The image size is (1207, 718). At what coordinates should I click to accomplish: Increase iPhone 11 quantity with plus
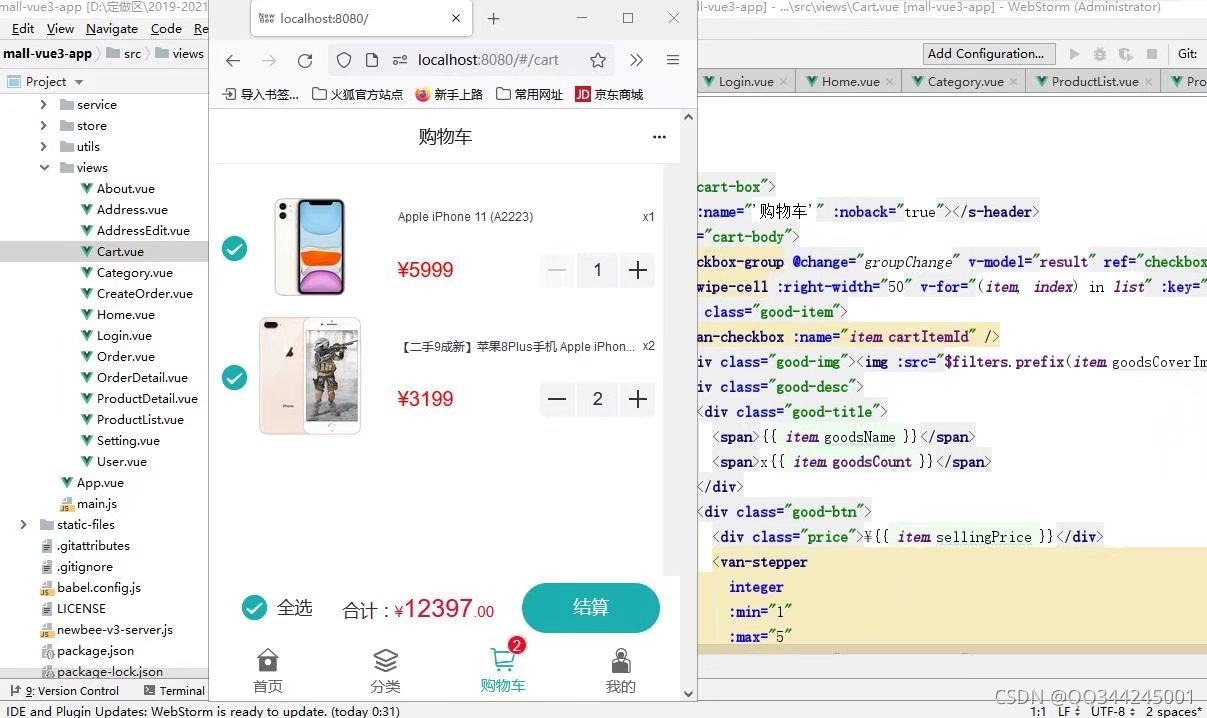[638, 270]
